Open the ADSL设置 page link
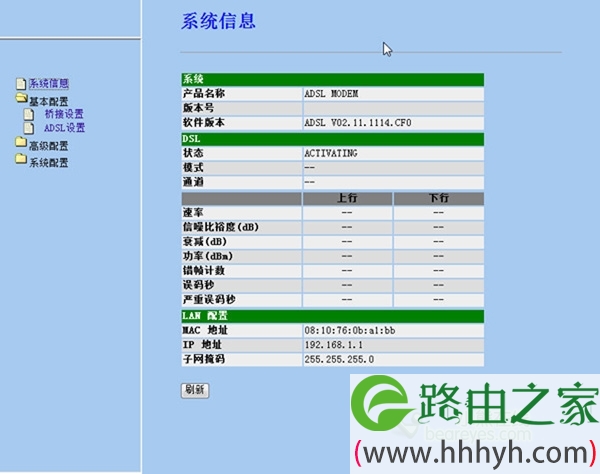 coord(64,128)
